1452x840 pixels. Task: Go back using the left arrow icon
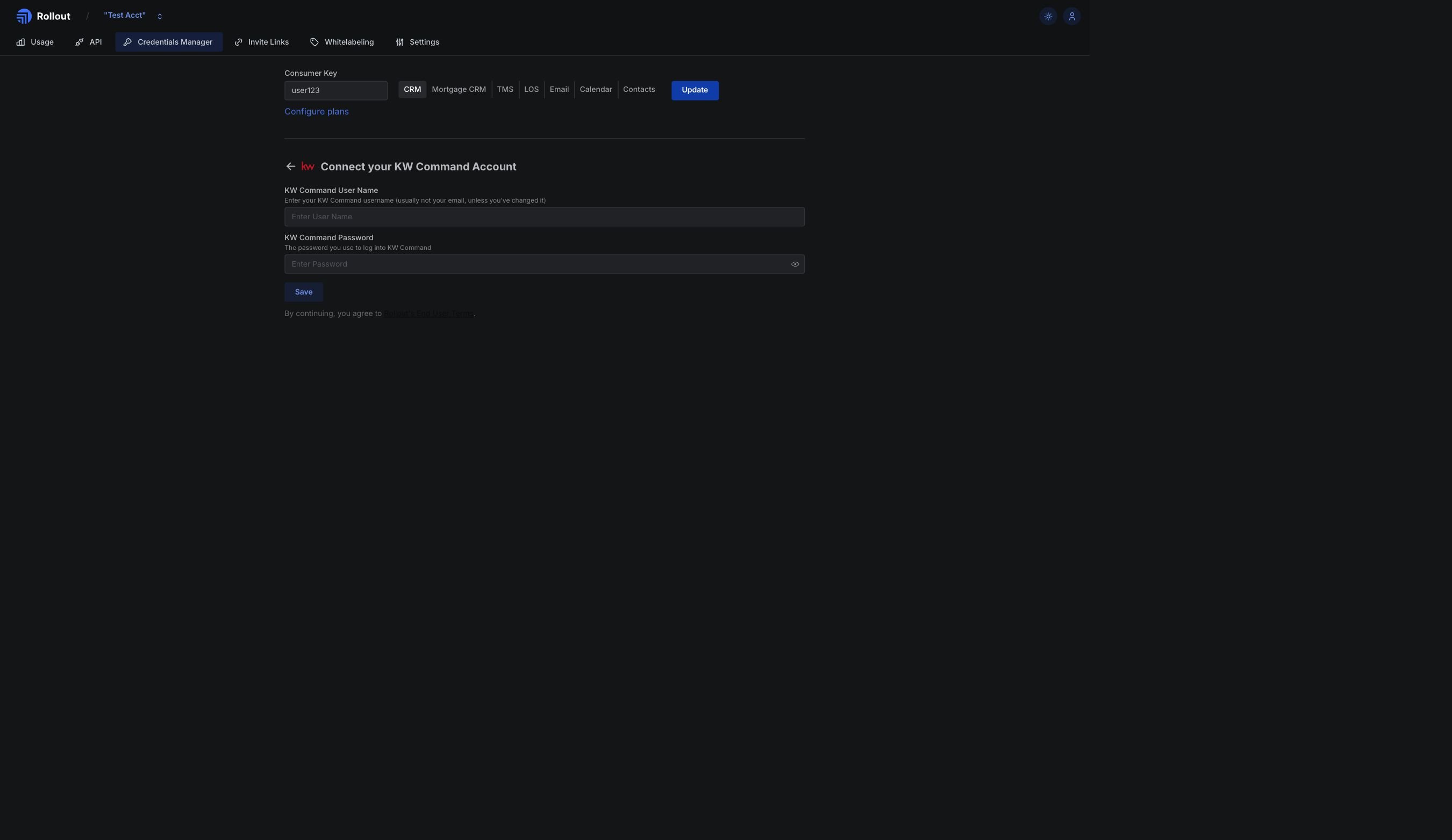[290, 167]
